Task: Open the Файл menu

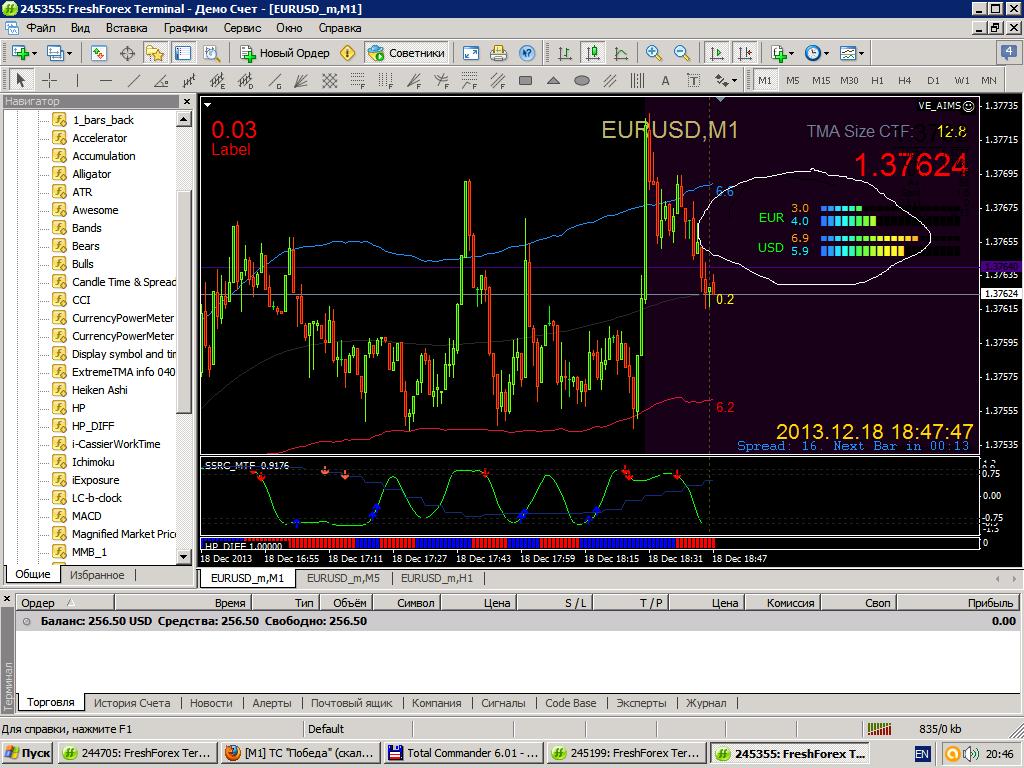Action: click(40, 28)
